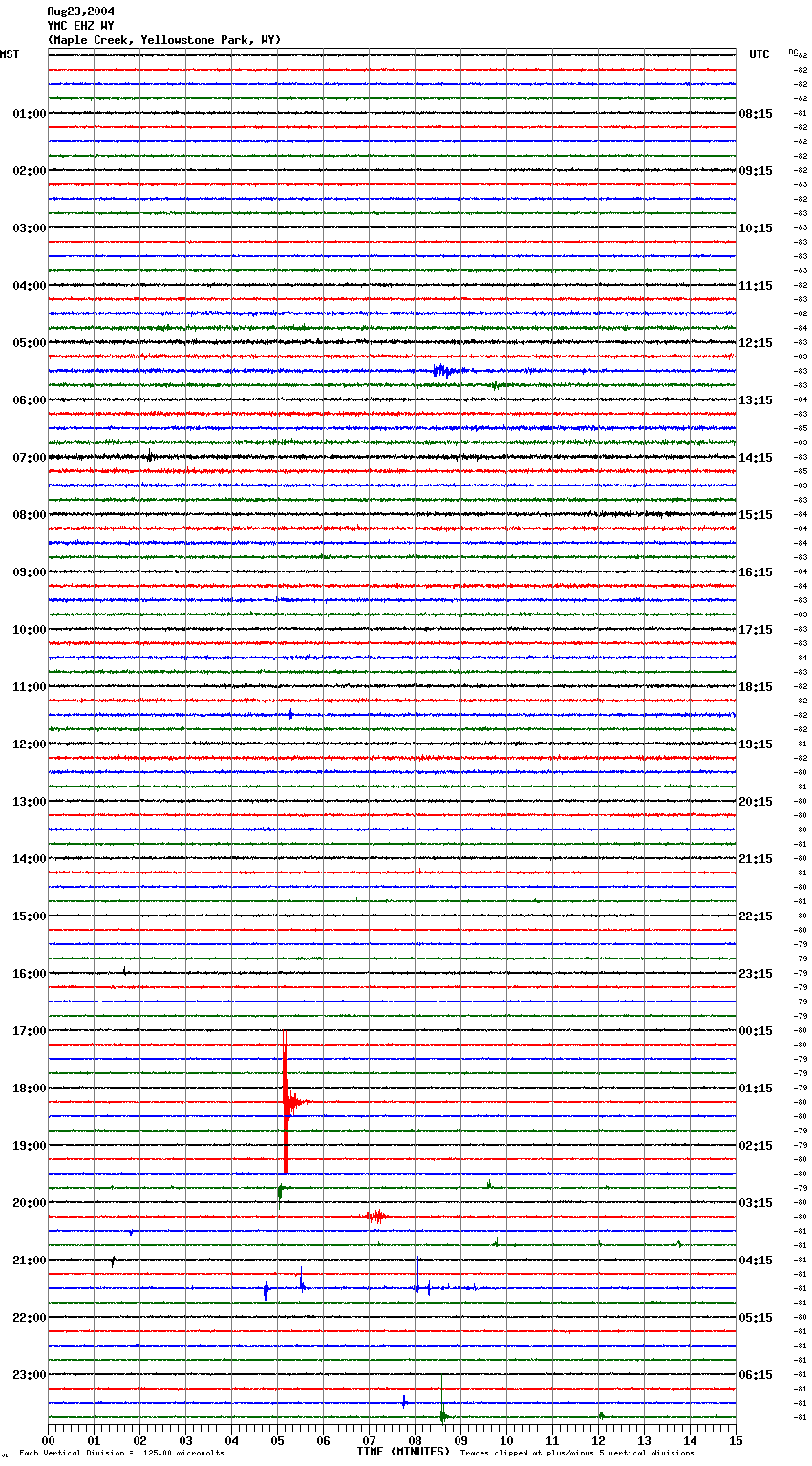Click the 14:15 UTC time label

coord(756,458)
